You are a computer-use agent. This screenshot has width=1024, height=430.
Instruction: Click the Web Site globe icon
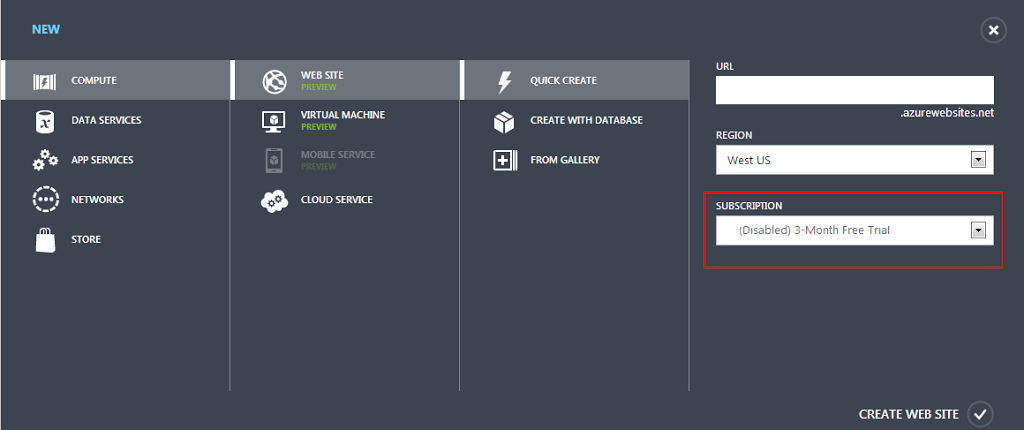pos(274,82)
